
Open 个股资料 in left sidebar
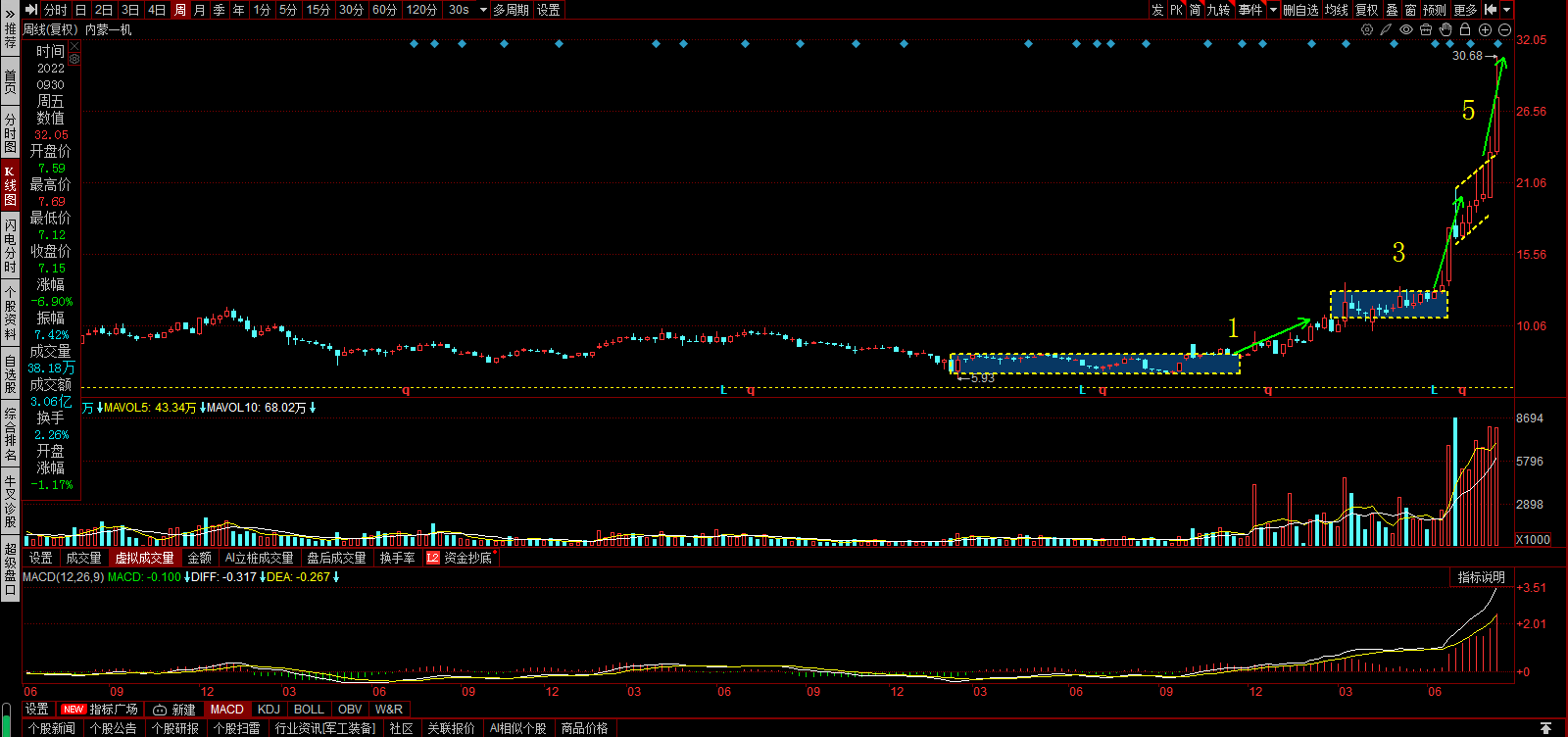(10, 313)
